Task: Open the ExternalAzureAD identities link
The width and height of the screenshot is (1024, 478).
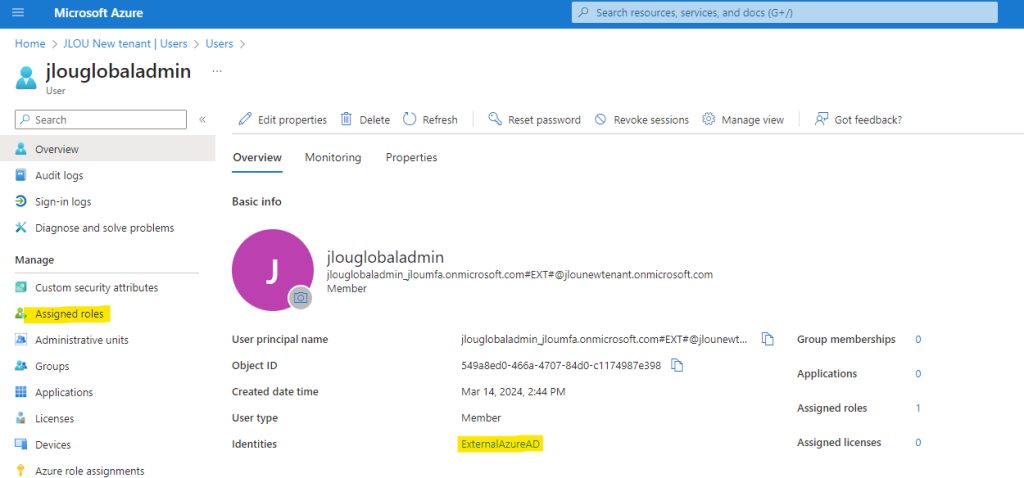Action: tap(502, 444)
